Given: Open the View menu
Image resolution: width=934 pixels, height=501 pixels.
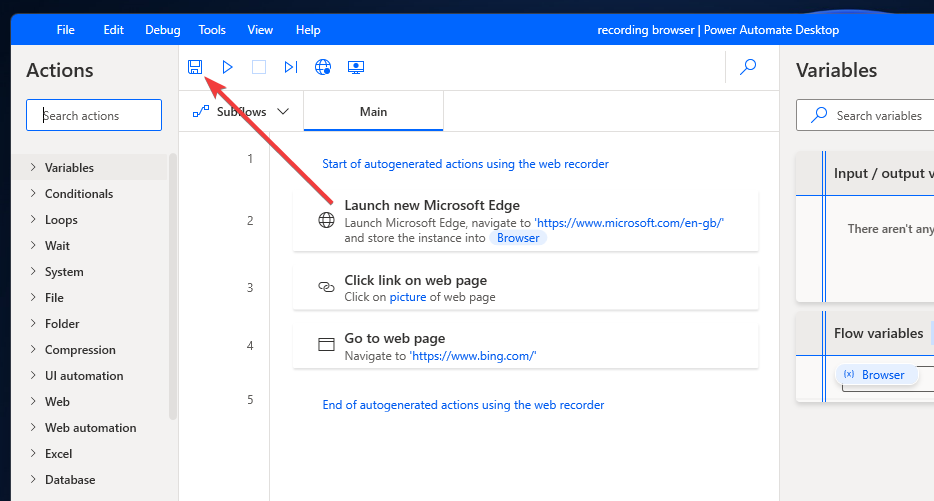Looking at the screenshot, I should (x=260, y=30).
